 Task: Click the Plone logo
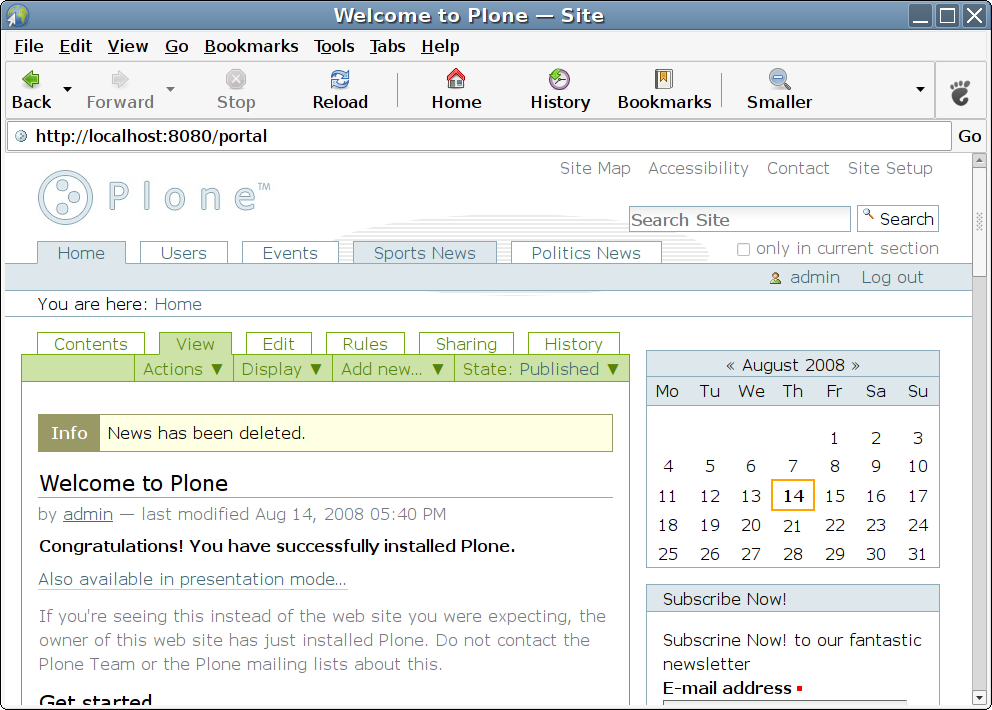154,197
